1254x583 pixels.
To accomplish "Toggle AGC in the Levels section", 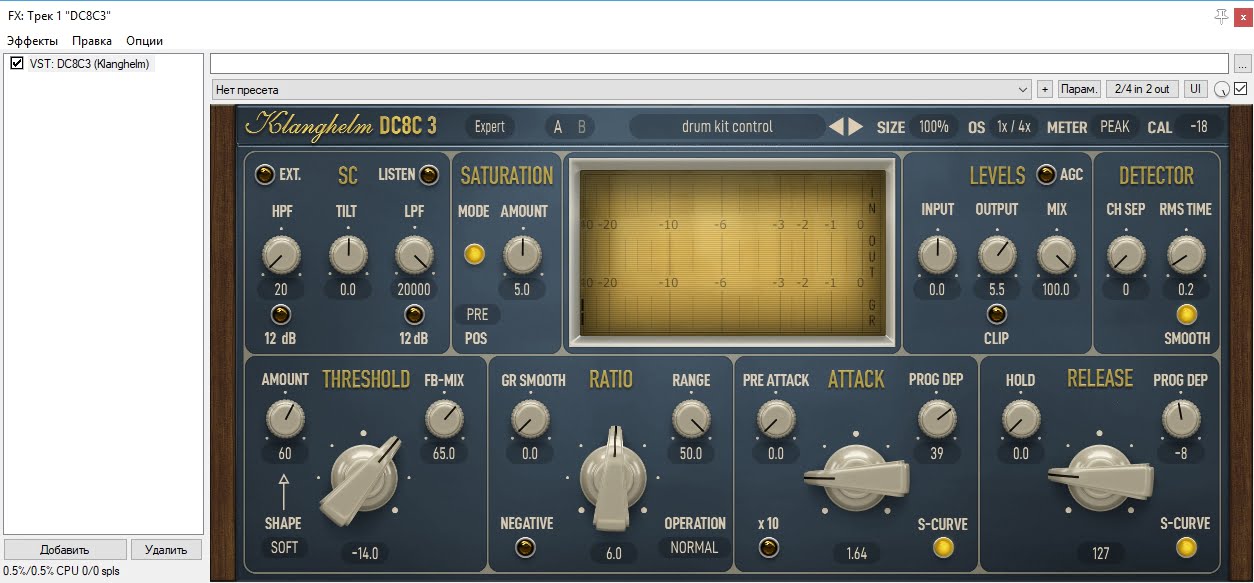I will 1046,174.
